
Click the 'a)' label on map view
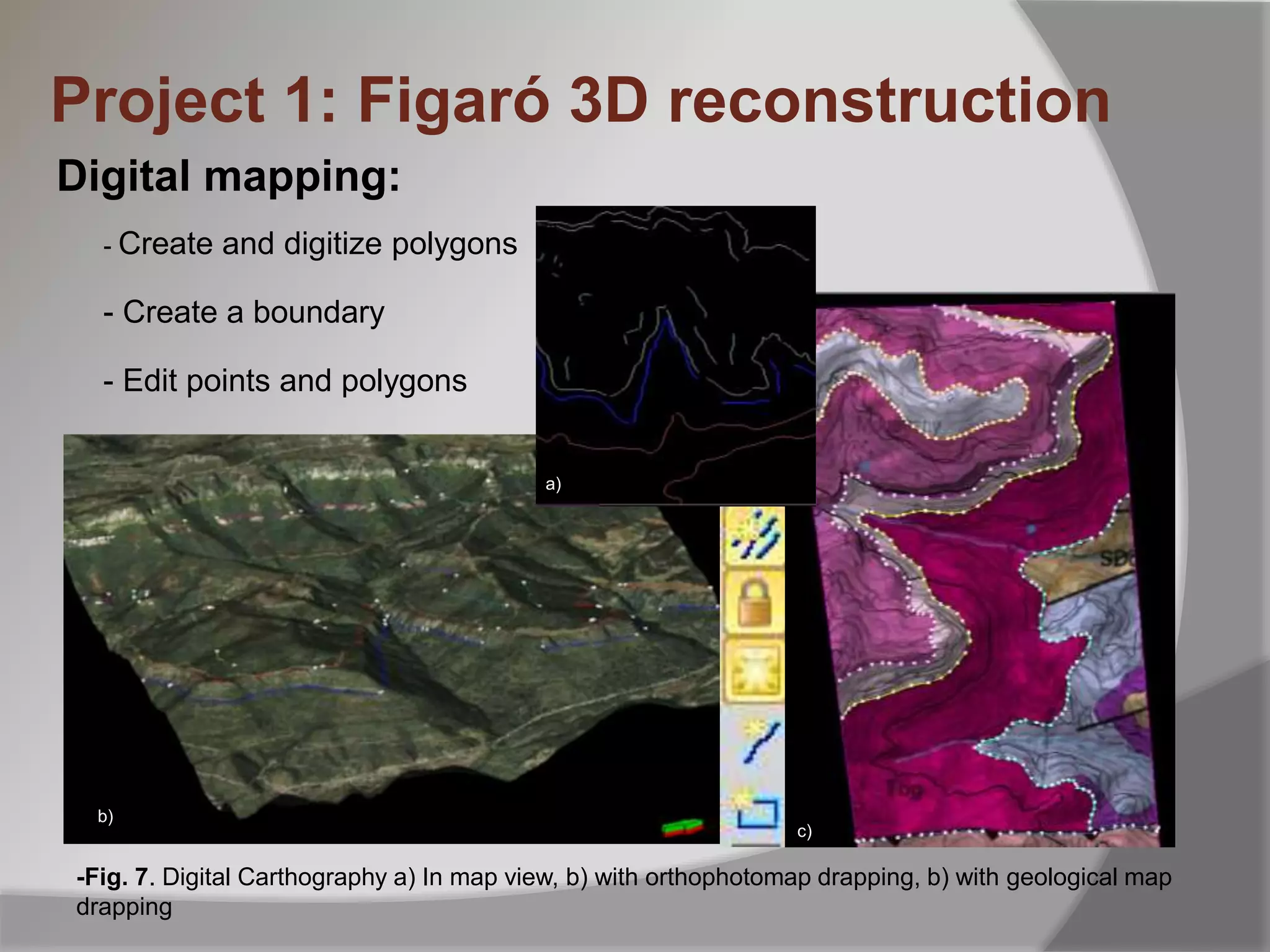pos(553,484)
